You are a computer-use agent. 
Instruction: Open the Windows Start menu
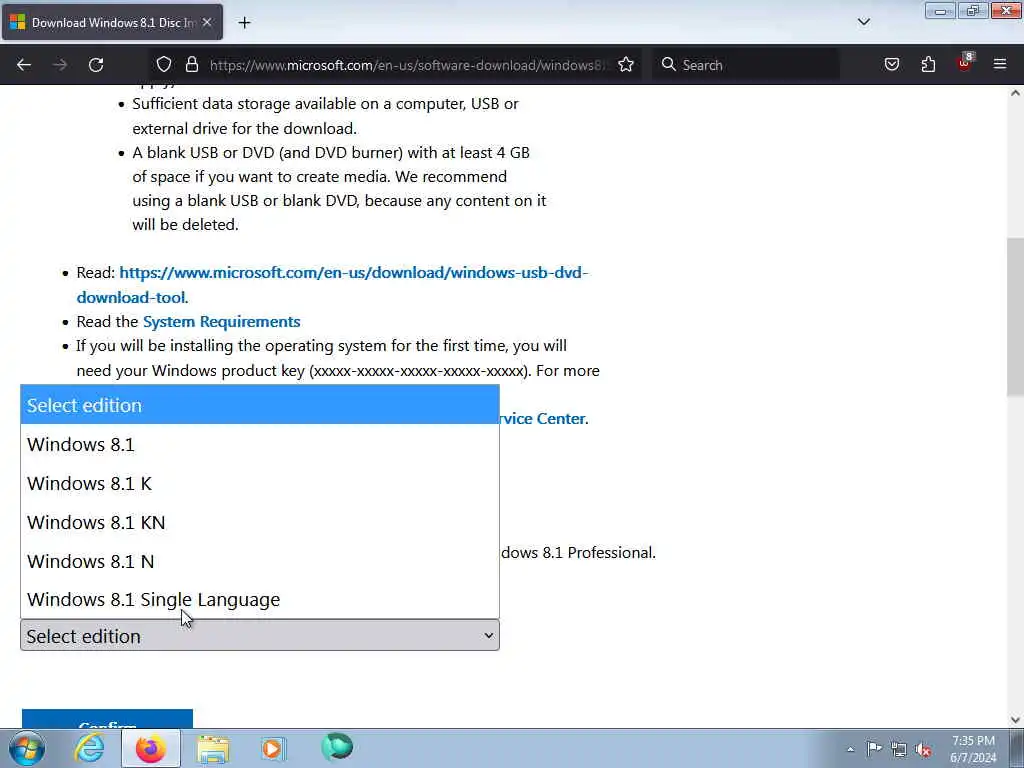coord(27,748)
